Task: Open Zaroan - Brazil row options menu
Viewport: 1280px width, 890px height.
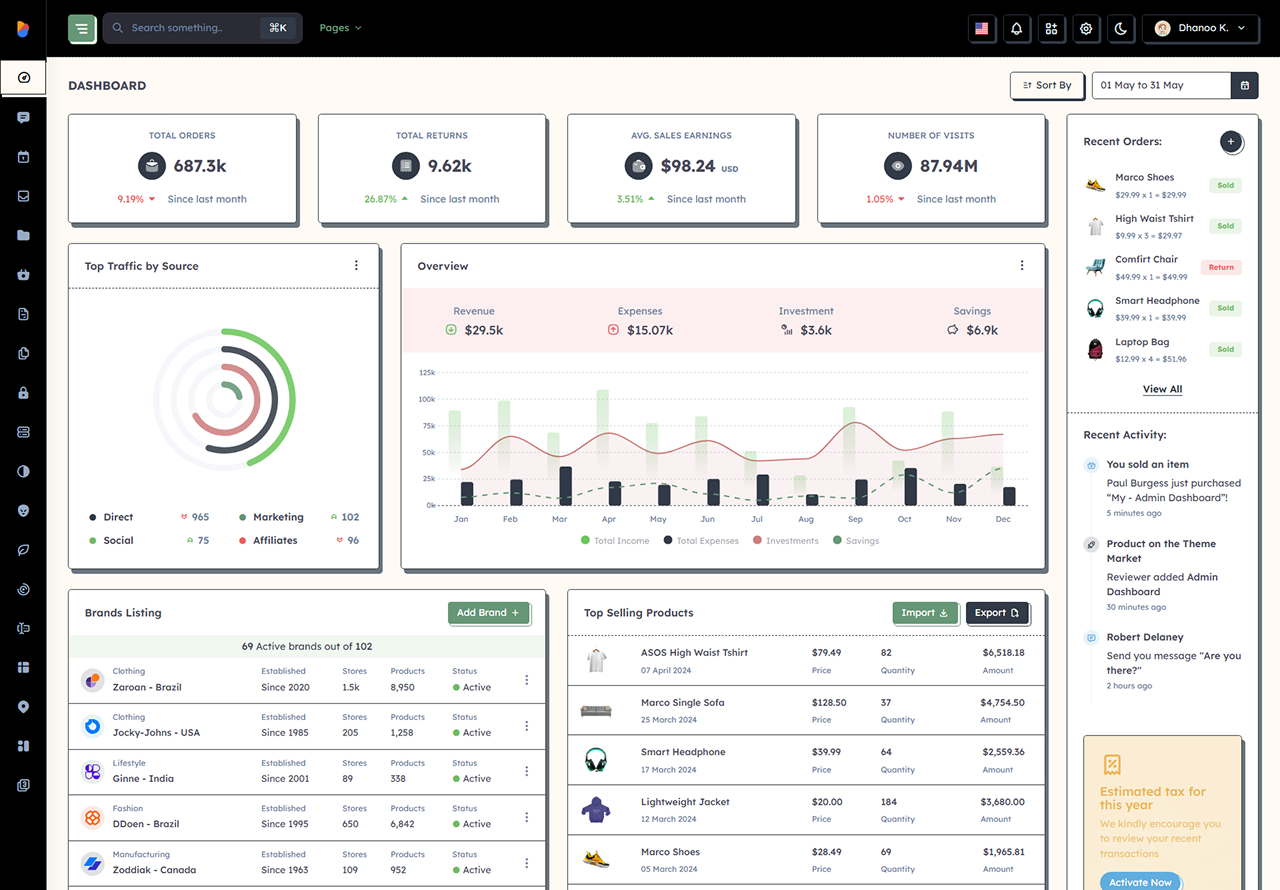Action: pos(527,680)
